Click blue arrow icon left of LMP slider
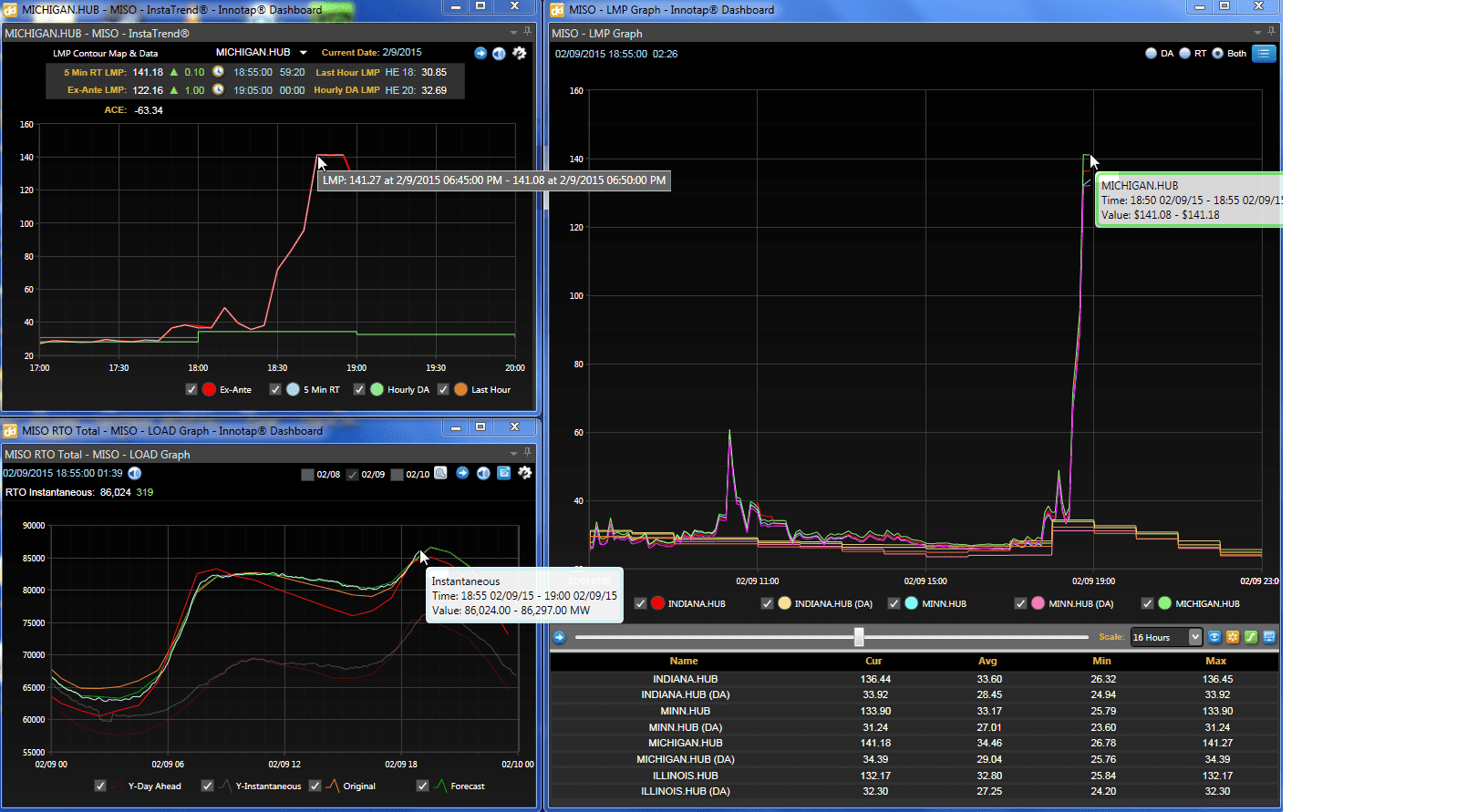Screen dimensions: 1457x812 tap(559, 637)
